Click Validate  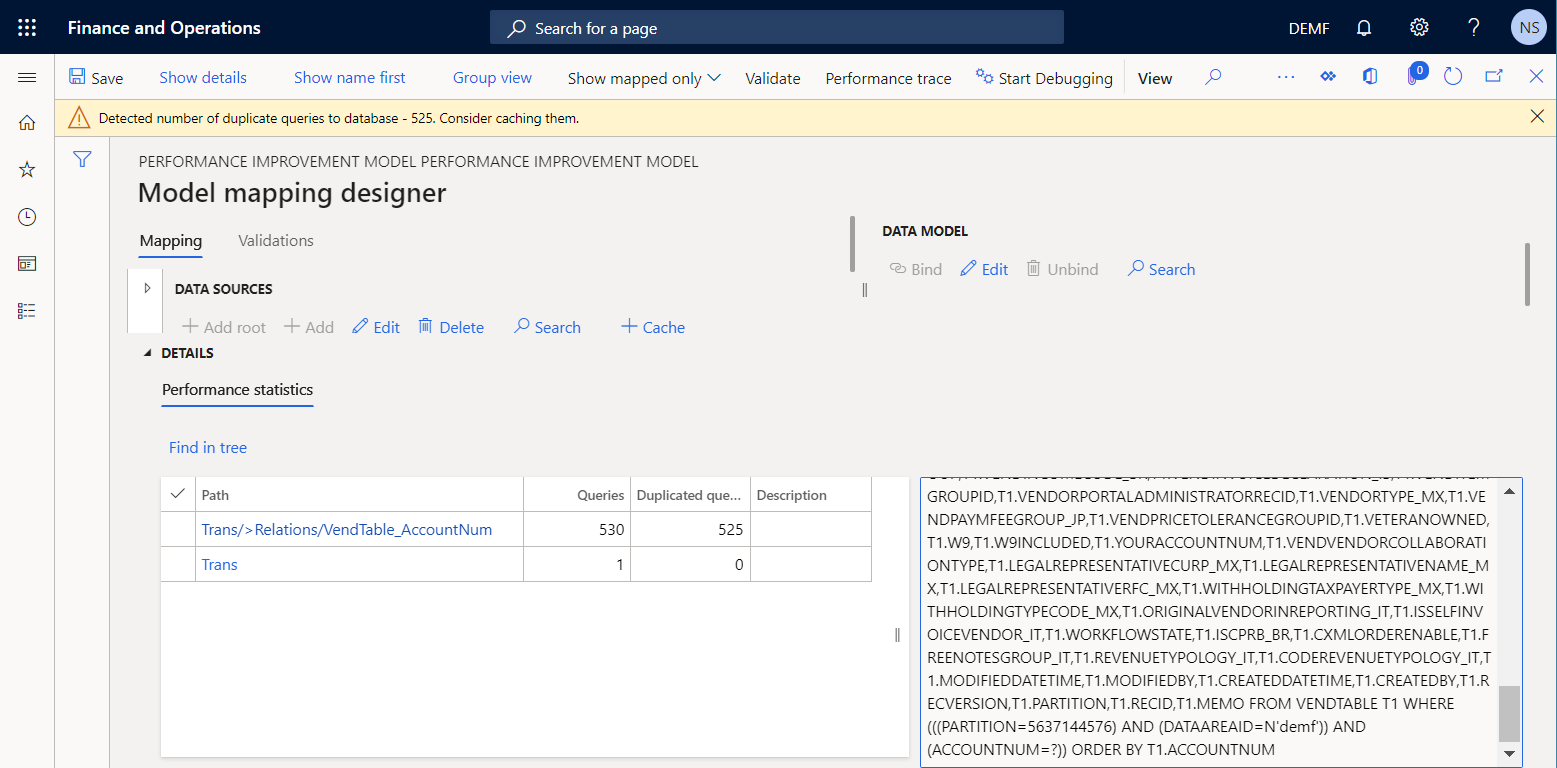tap(773, 78)
